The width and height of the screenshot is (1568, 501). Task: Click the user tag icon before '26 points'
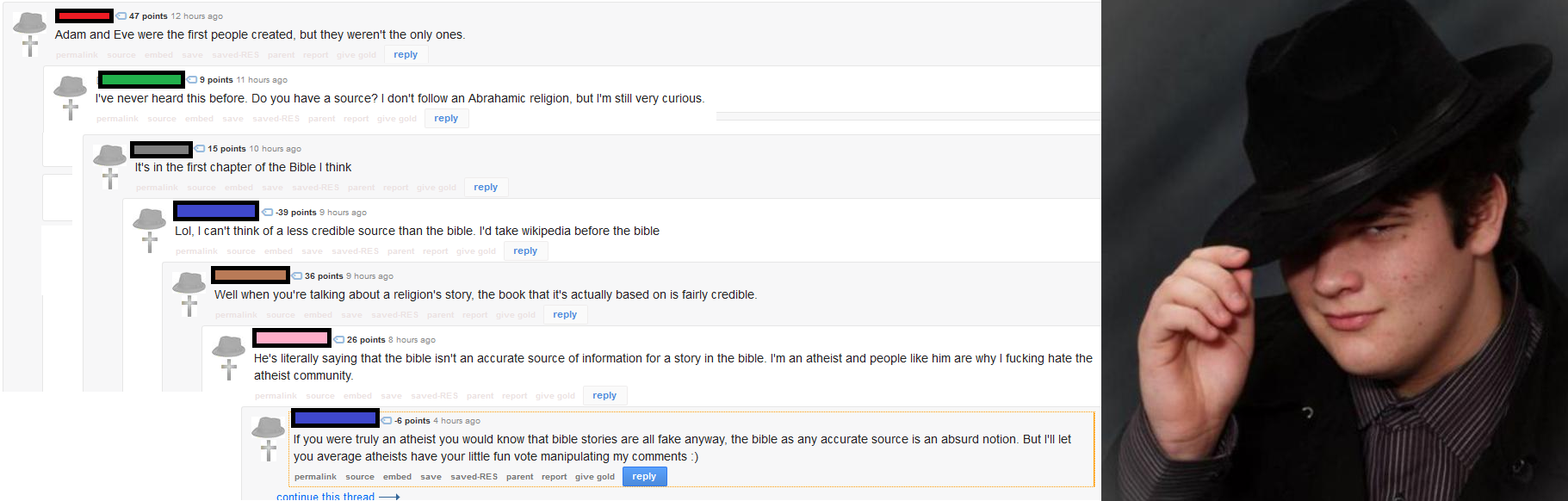click(x=339, y=340)
